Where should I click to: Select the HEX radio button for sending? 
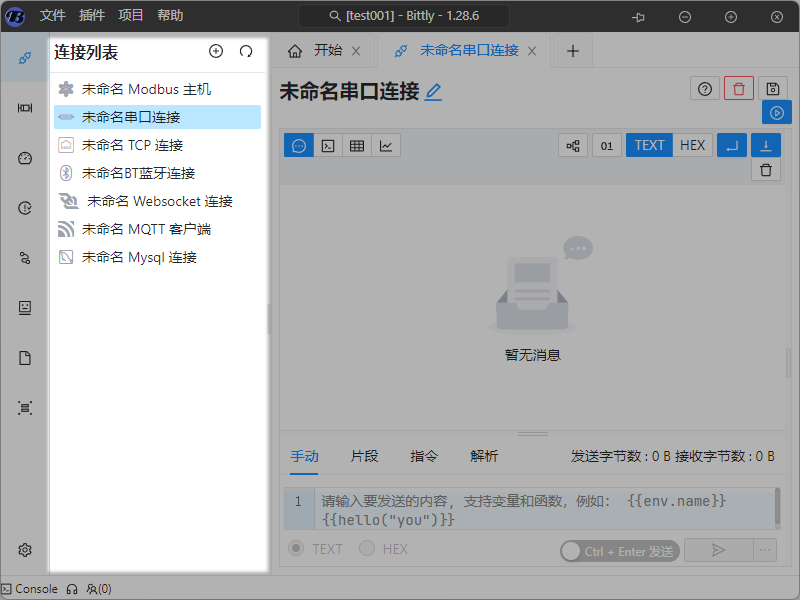point(368,549)
